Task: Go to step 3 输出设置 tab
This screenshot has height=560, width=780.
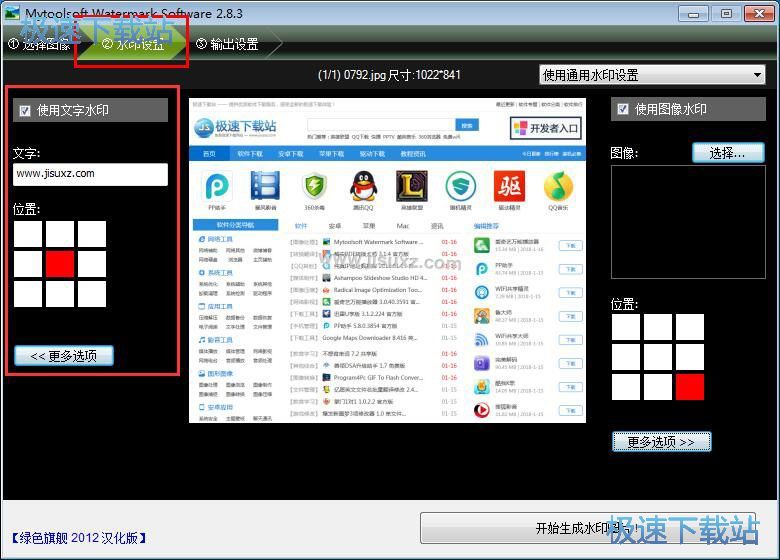Action: point(227,44)
